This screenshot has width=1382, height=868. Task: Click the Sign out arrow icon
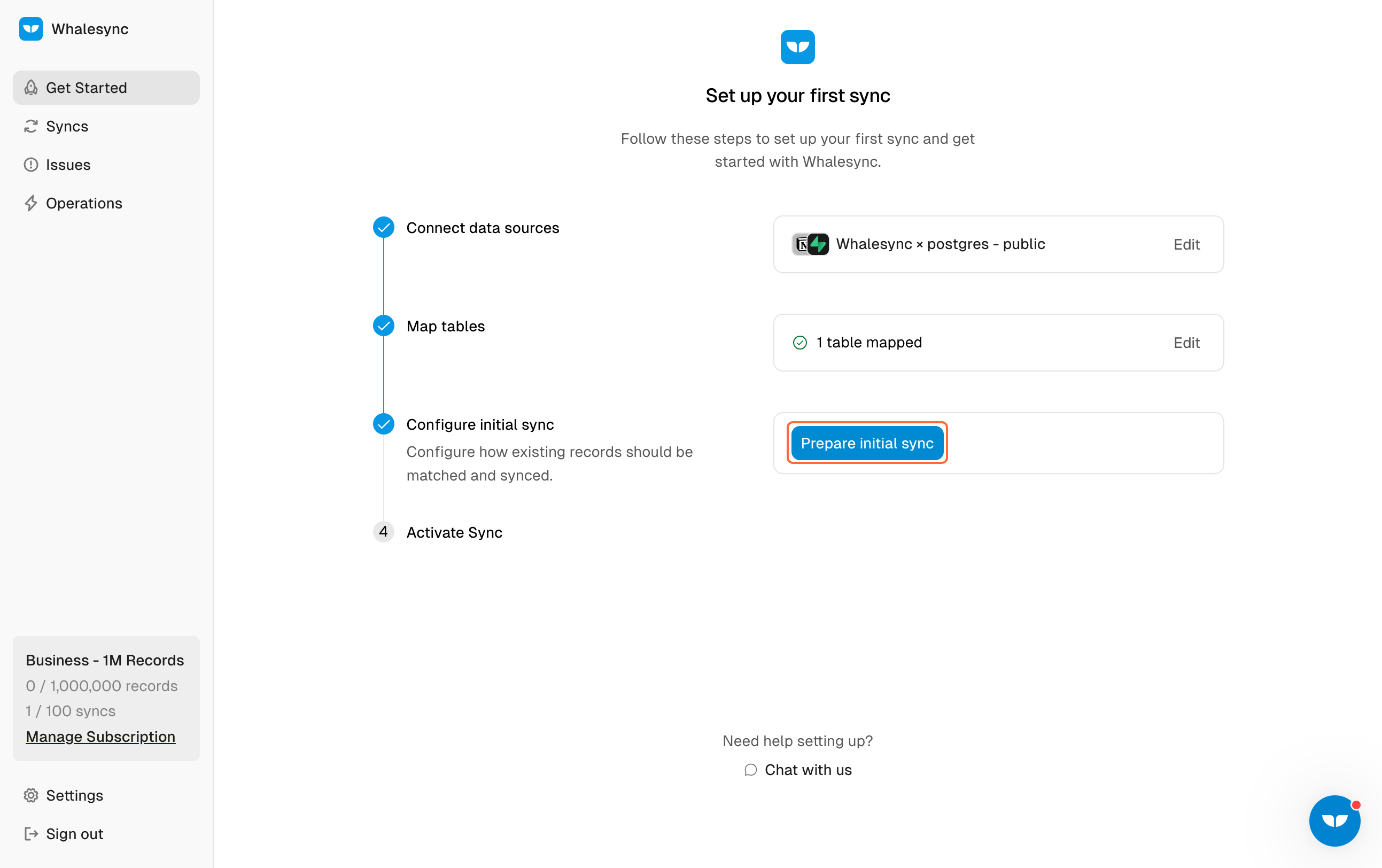[31, 834]
